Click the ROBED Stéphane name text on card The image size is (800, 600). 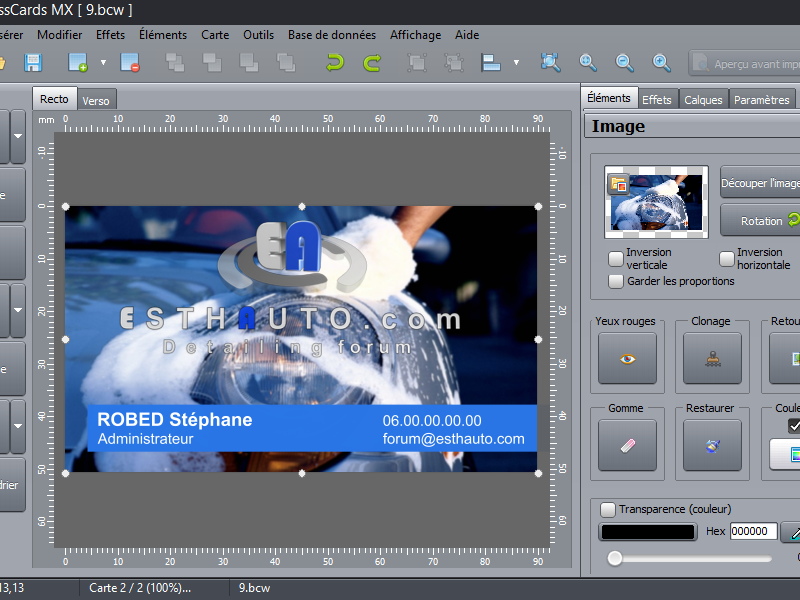click(x=174, y=419)
